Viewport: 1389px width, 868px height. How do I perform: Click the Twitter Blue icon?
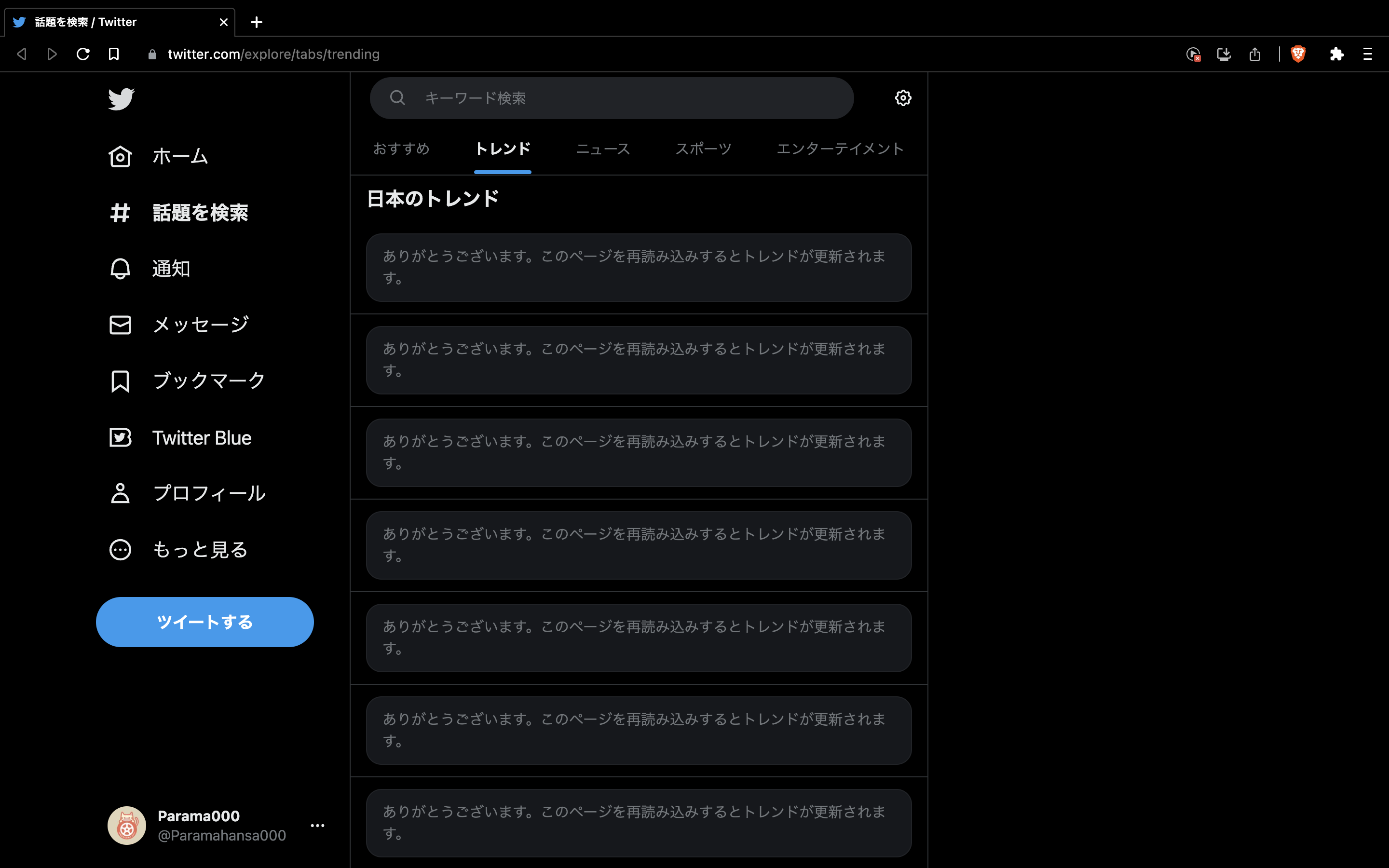(x=120, y=437)
